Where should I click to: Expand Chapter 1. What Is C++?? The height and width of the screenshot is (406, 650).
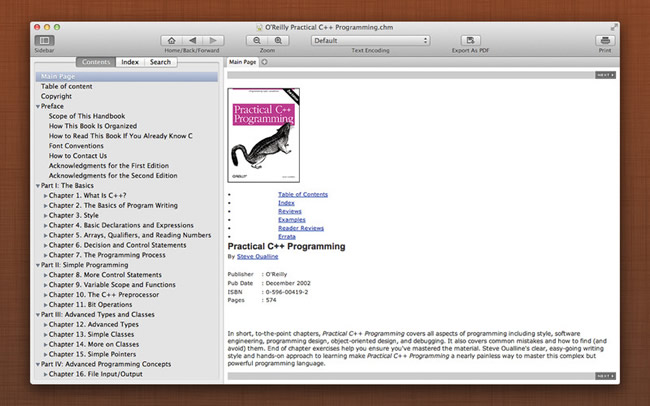pyautogui.click(x=45, y=195)
